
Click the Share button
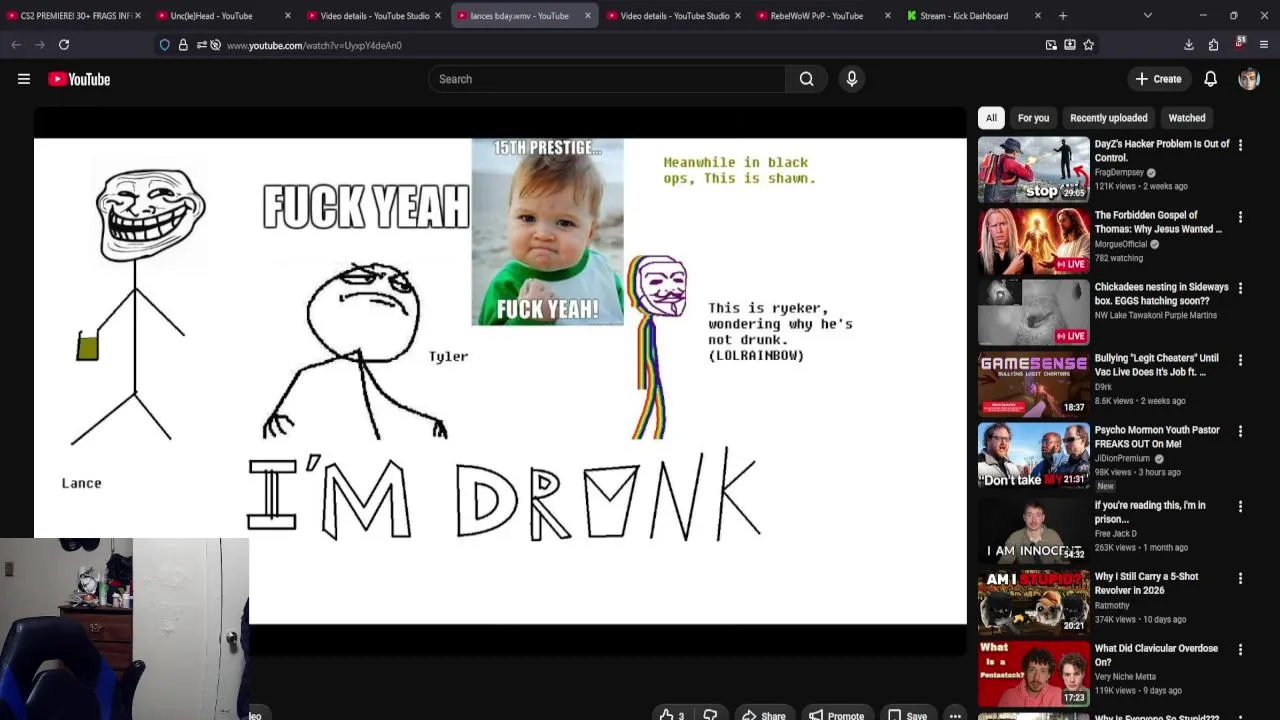[x=764, y=714]
